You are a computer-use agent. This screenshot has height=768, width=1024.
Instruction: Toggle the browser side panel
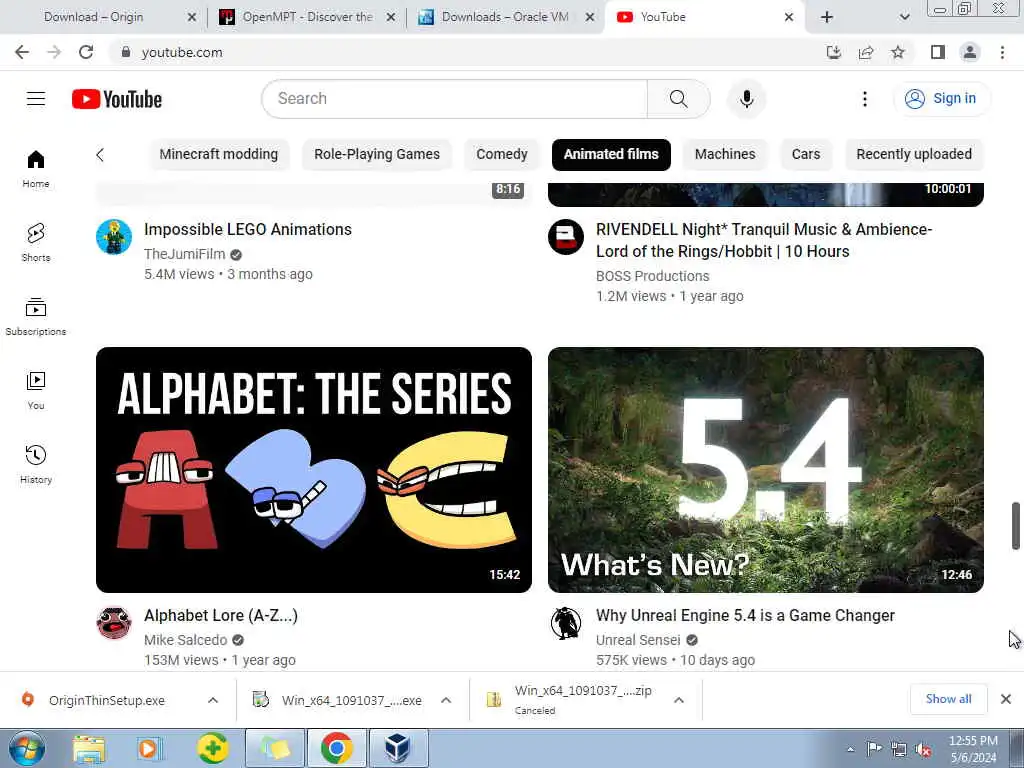pos(938,52)
